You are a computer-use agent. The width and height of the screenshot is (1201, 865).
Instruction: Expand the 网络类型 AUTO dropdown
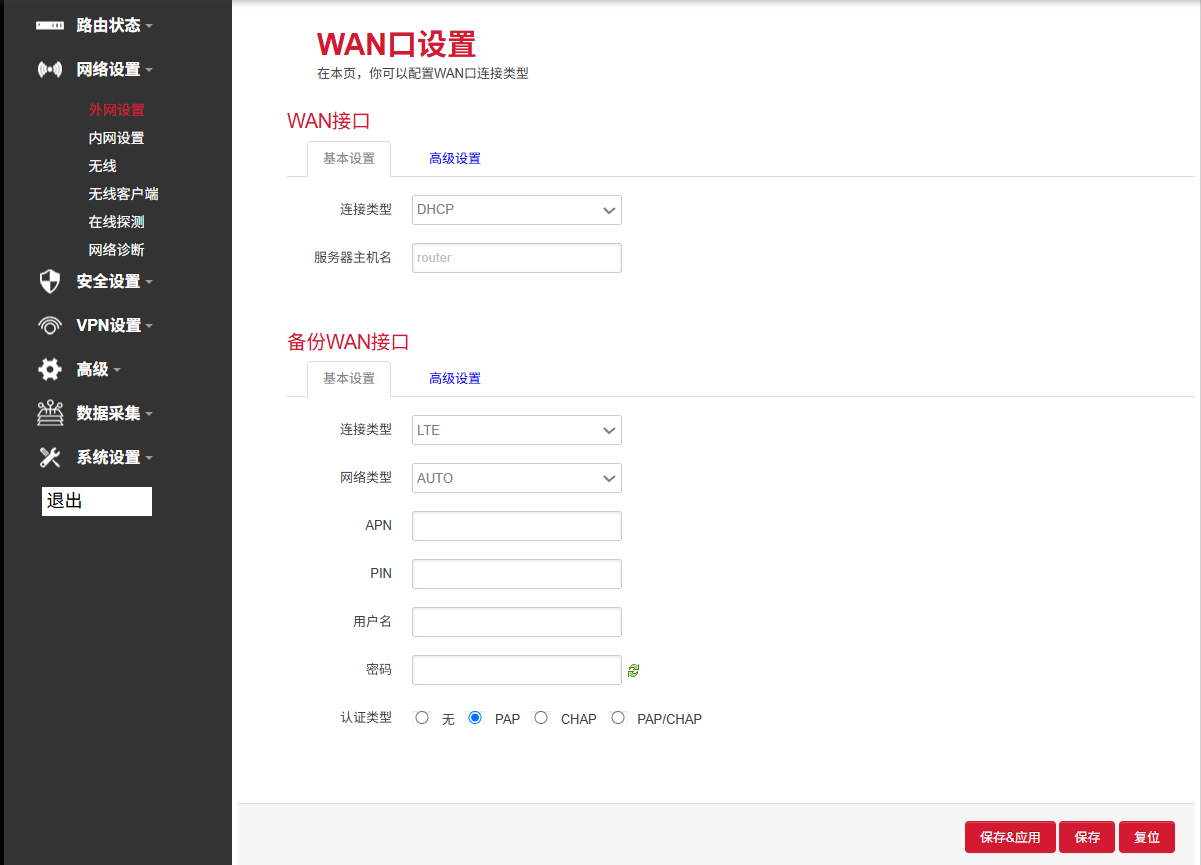(516, 478)
